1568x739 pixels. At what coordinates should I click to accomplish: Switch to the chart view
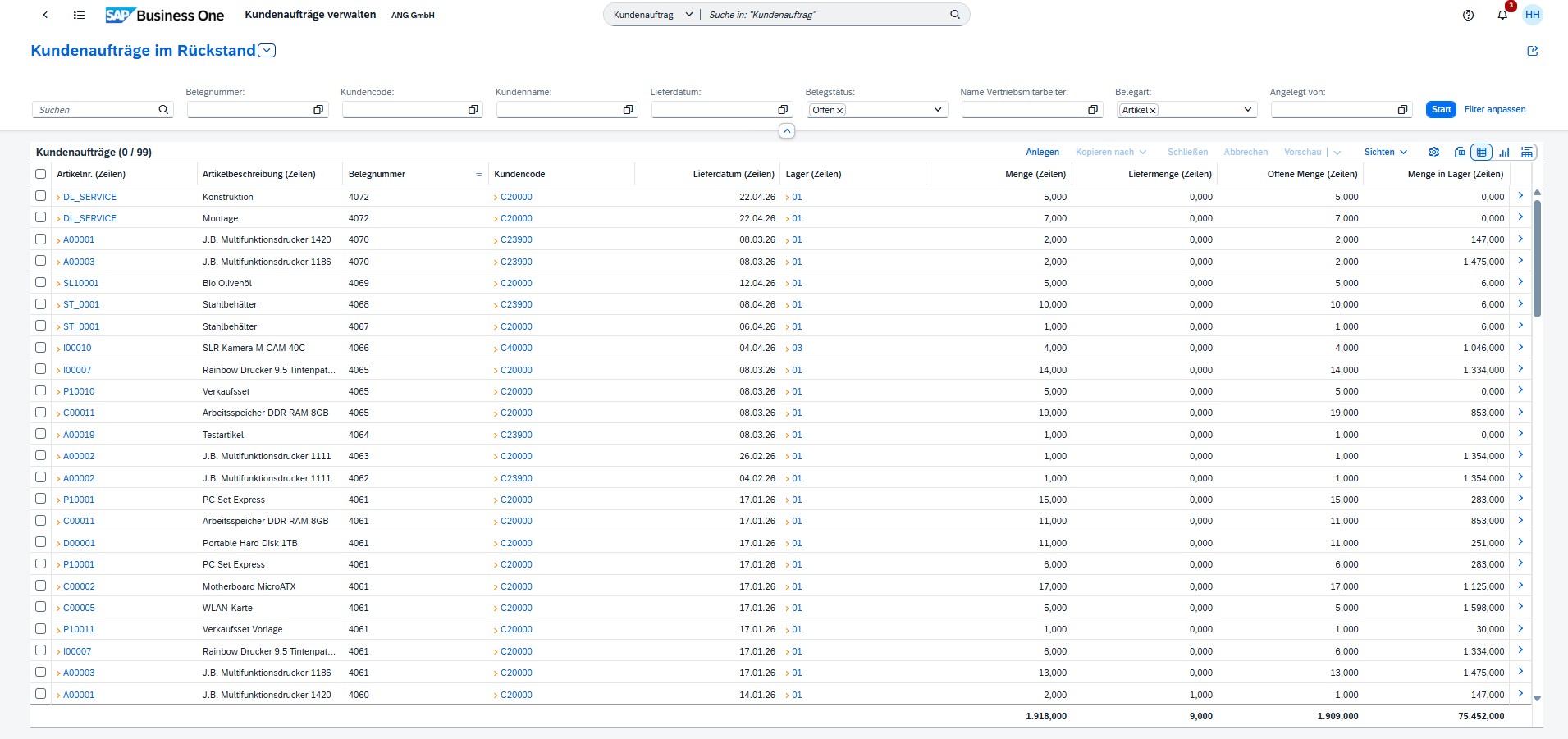click(1504, 153)
